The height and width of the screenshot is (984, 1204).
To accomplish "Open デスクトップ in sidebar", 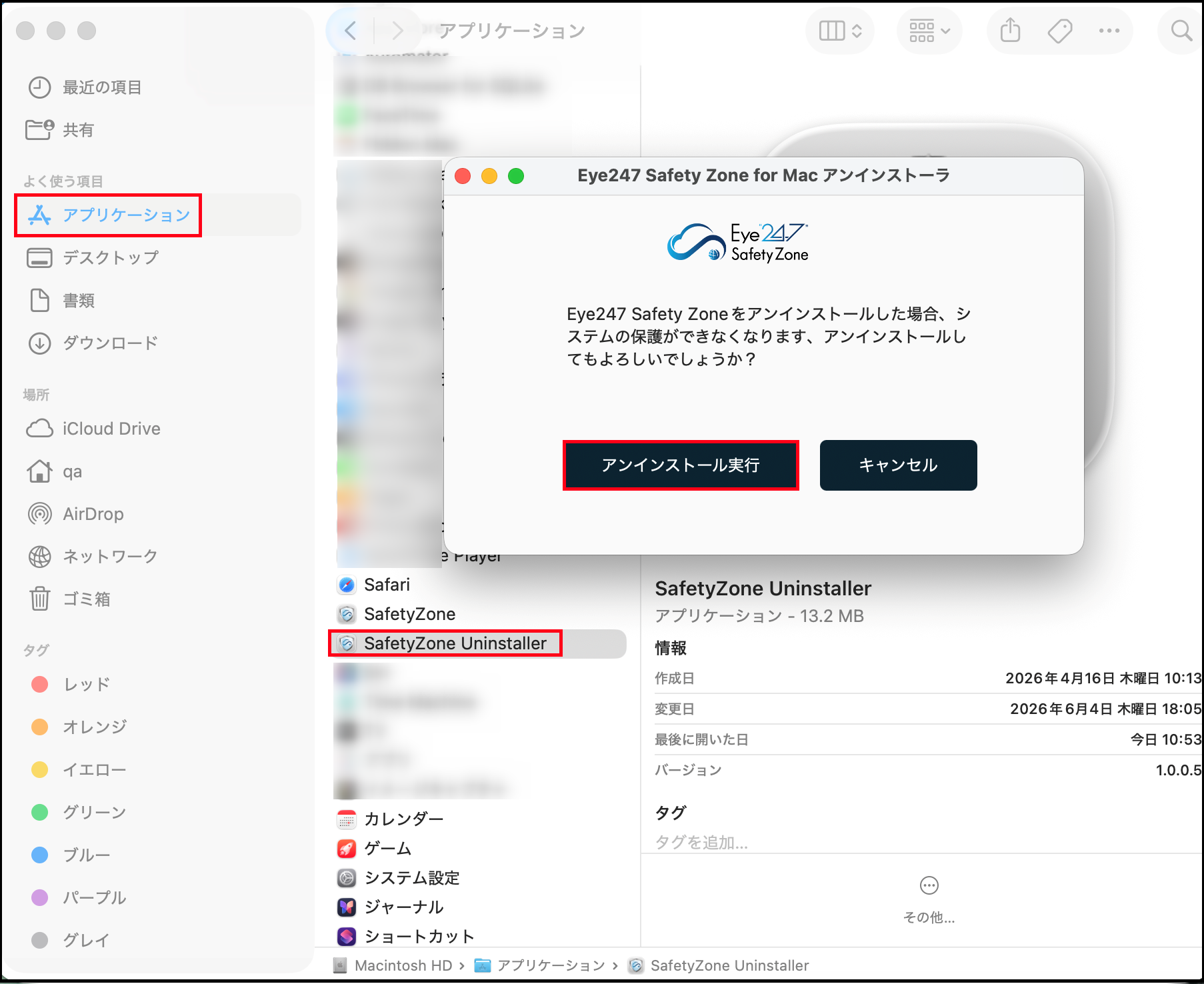I will pos(93,258).
